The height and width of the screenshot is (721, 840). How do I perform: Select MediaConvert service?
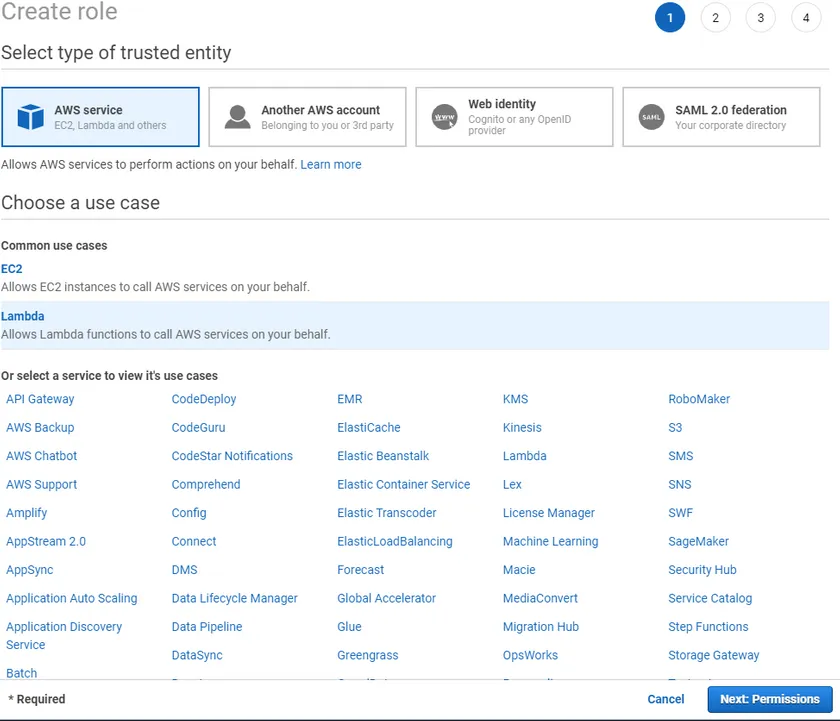click(x=540, y=598)
